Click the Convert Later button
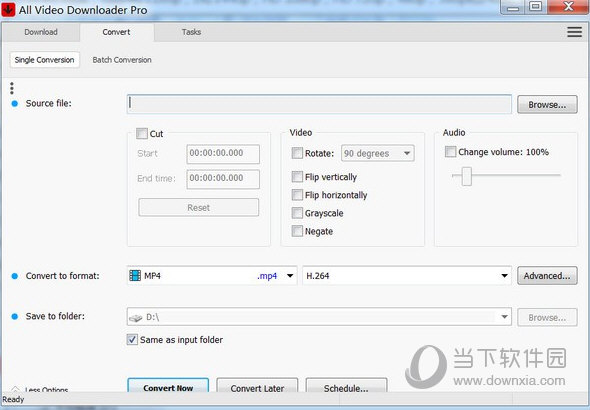This screenshot has height=410, width=590. (x=257, y=386)
